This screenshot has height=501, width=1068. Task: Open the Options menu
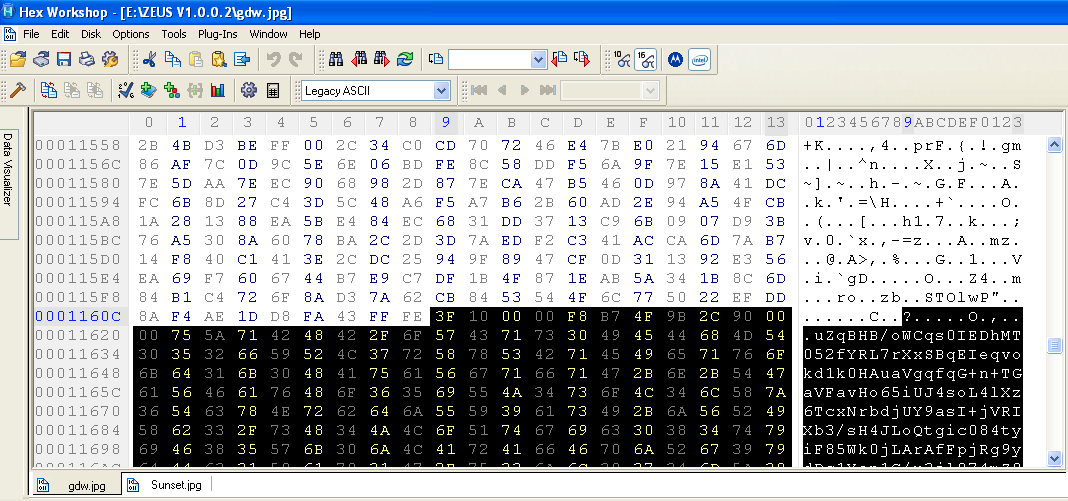[131, 33]
